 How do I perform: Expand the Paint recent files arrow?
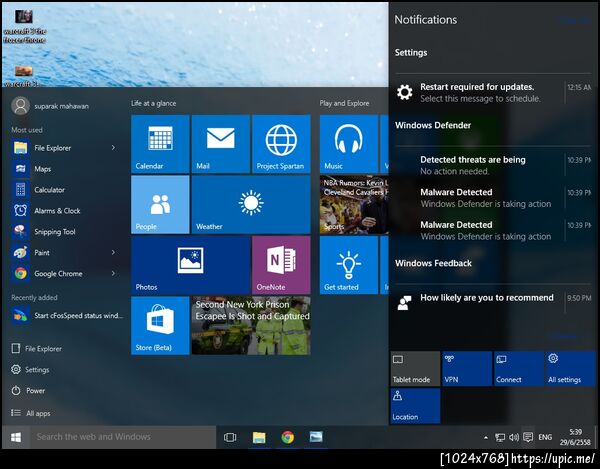113,252
